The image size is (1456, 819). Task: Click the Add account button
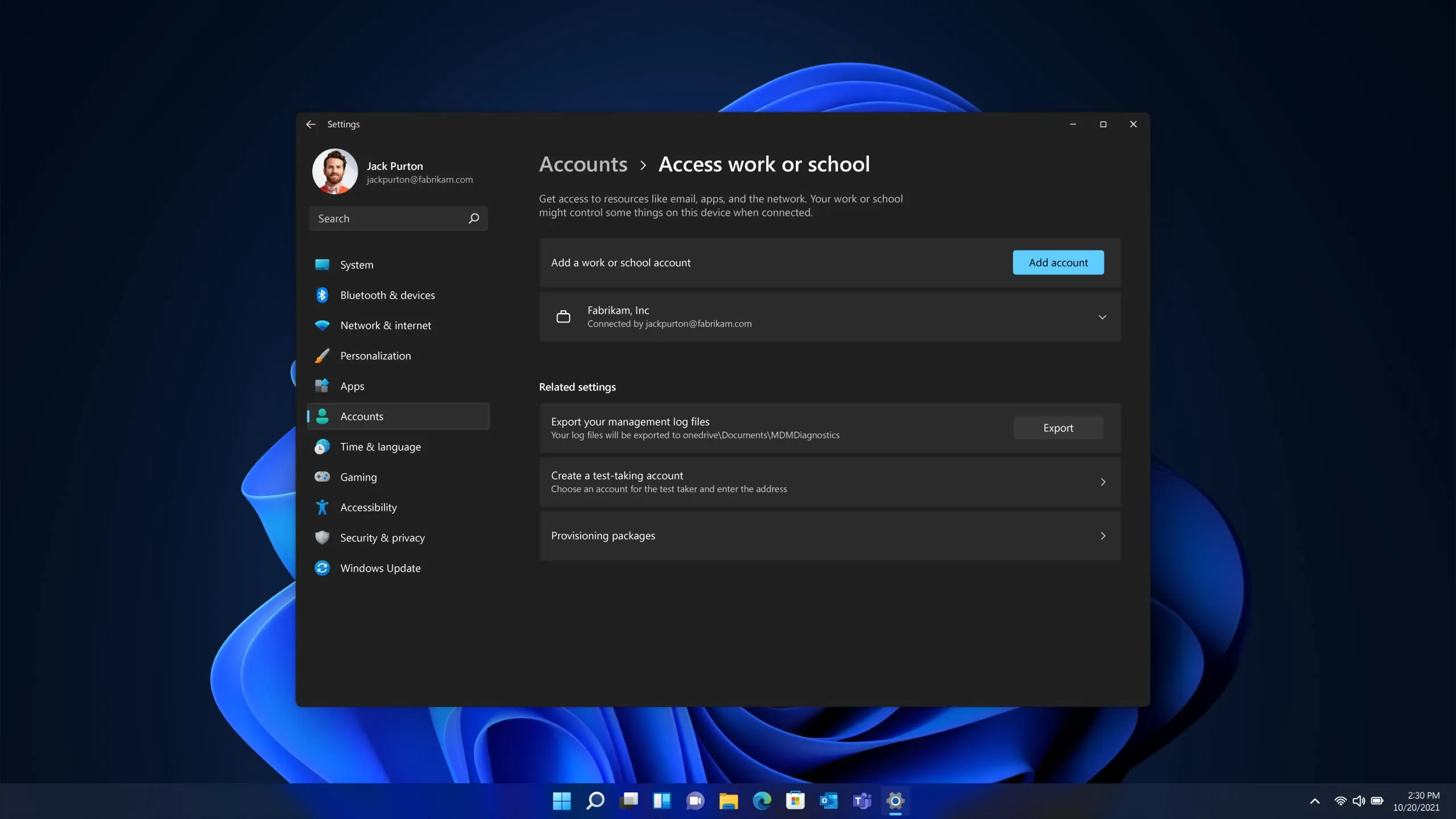[1057, 263]
